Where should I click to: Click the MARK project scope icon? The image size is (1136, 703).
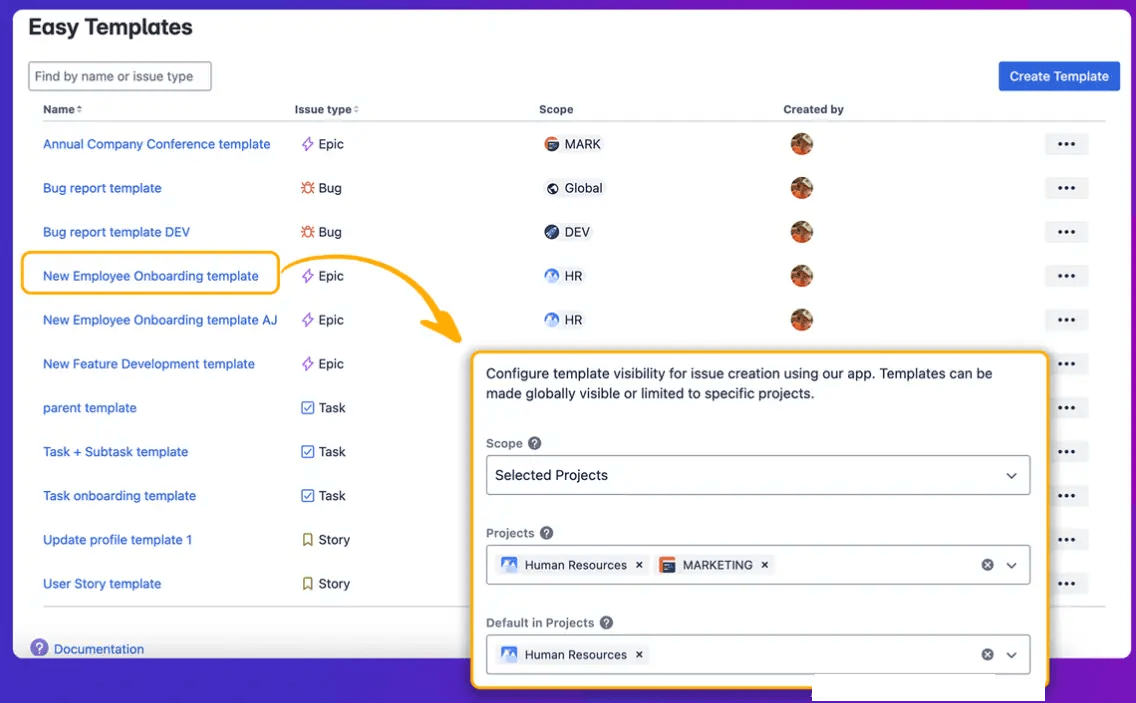click(551, 144)
